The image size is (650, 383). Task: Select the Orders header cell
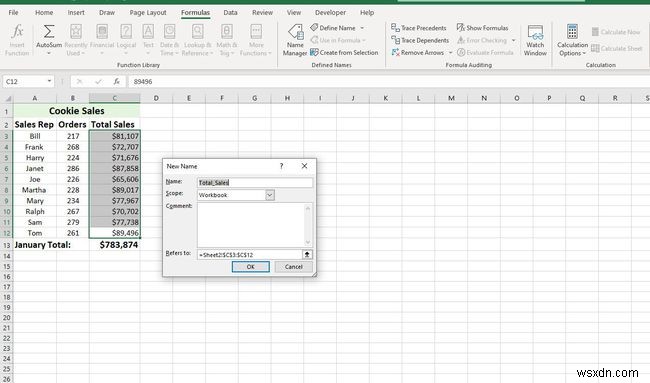pos(73,124)
